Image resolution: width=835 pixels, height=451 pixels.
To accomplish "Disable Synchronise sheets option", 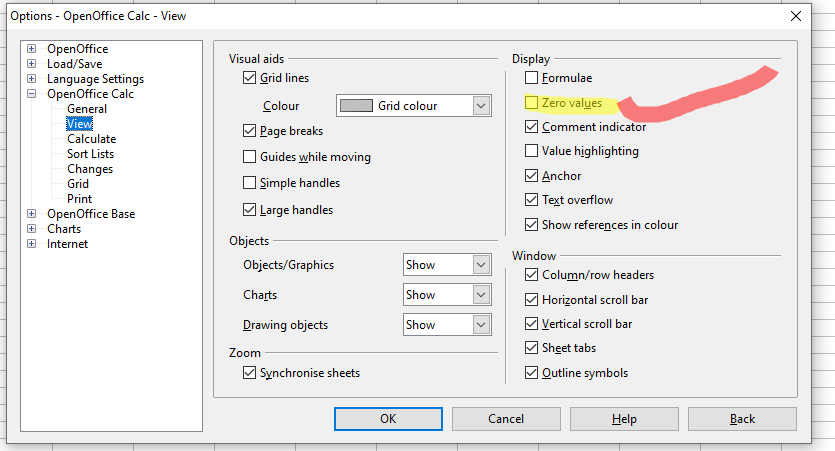I will coord(250,373).
